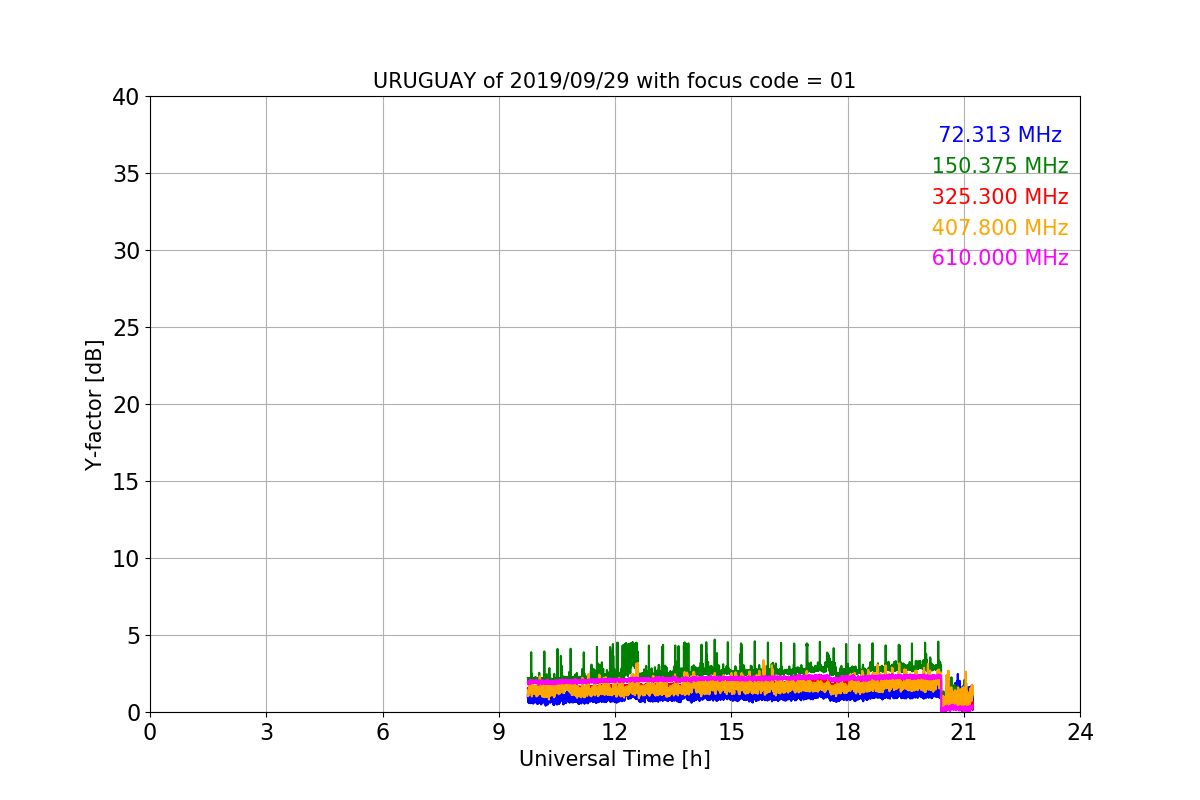
Task: Click the y-axis tick label 40
Action: click(125, 97)
